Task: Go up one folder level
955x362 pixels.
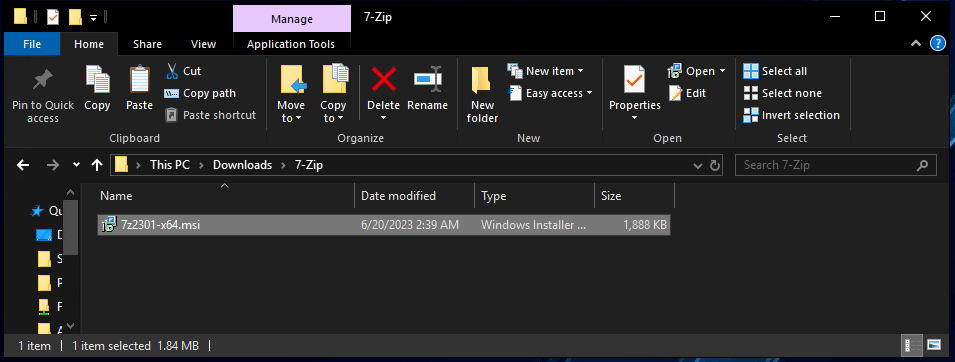Action: tap(97, 165)
